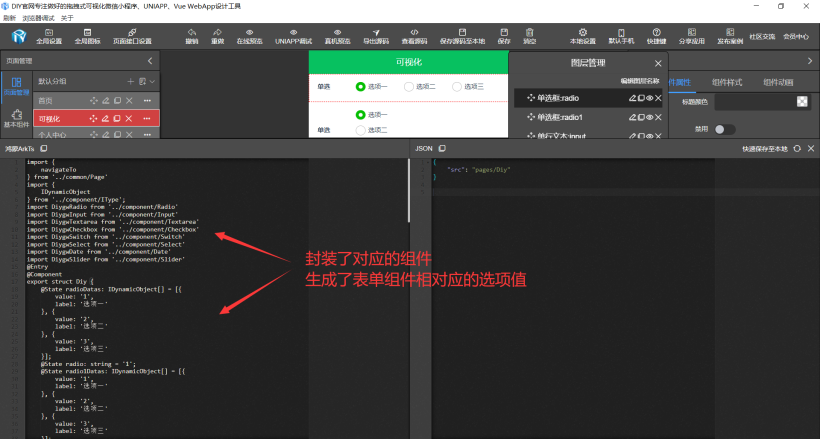Open the 浏览器模式 menu
This screenshot has width=820, height=439.
tap(37, 18)
